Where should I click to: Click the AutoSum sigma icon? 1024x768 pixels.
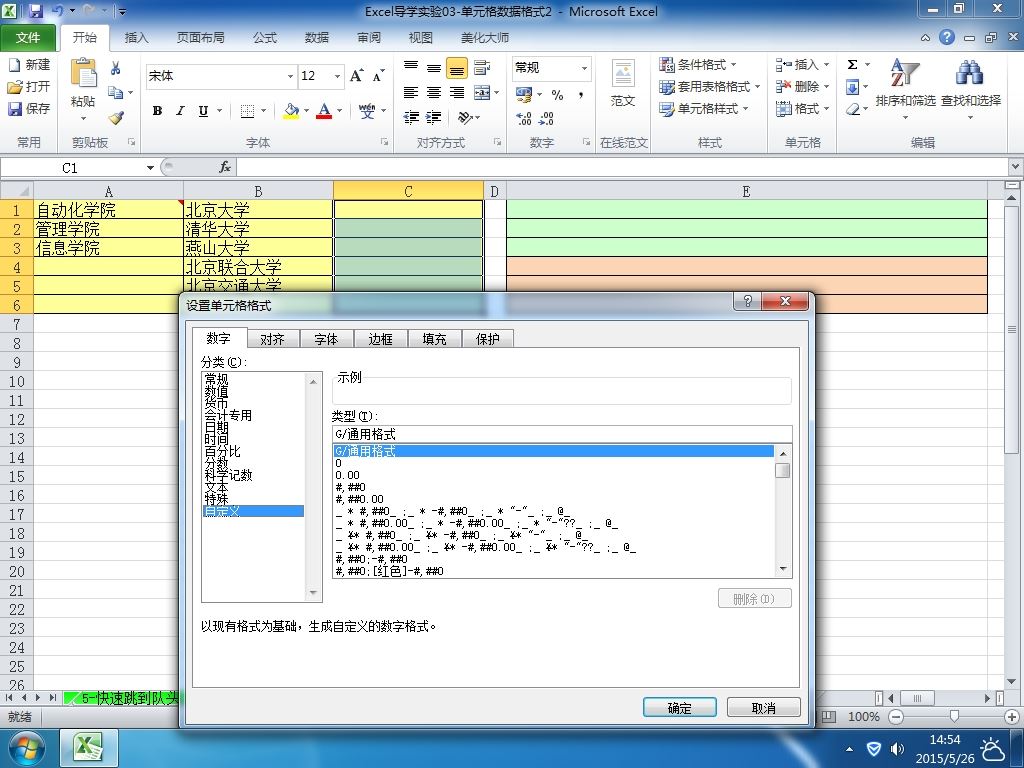[852, 65]
